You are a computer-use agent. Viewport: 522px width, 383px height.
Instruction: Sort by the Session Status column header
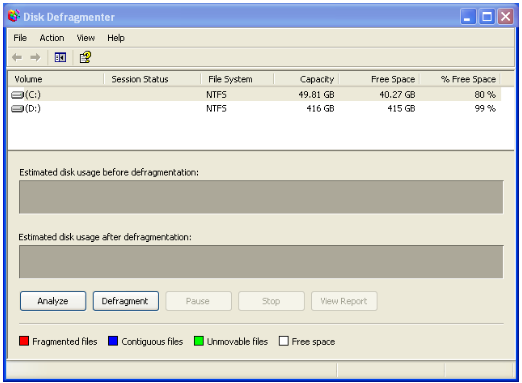coord(152,79)
